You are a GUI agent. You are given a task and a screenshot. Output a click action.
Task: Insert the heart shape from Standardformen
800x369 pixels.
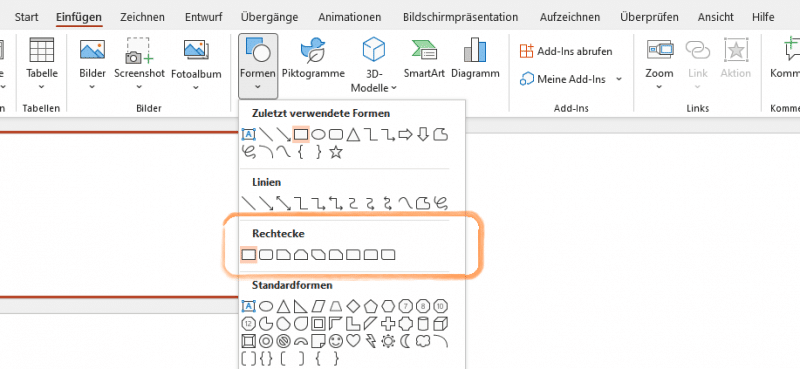click(x=353, y=340)
